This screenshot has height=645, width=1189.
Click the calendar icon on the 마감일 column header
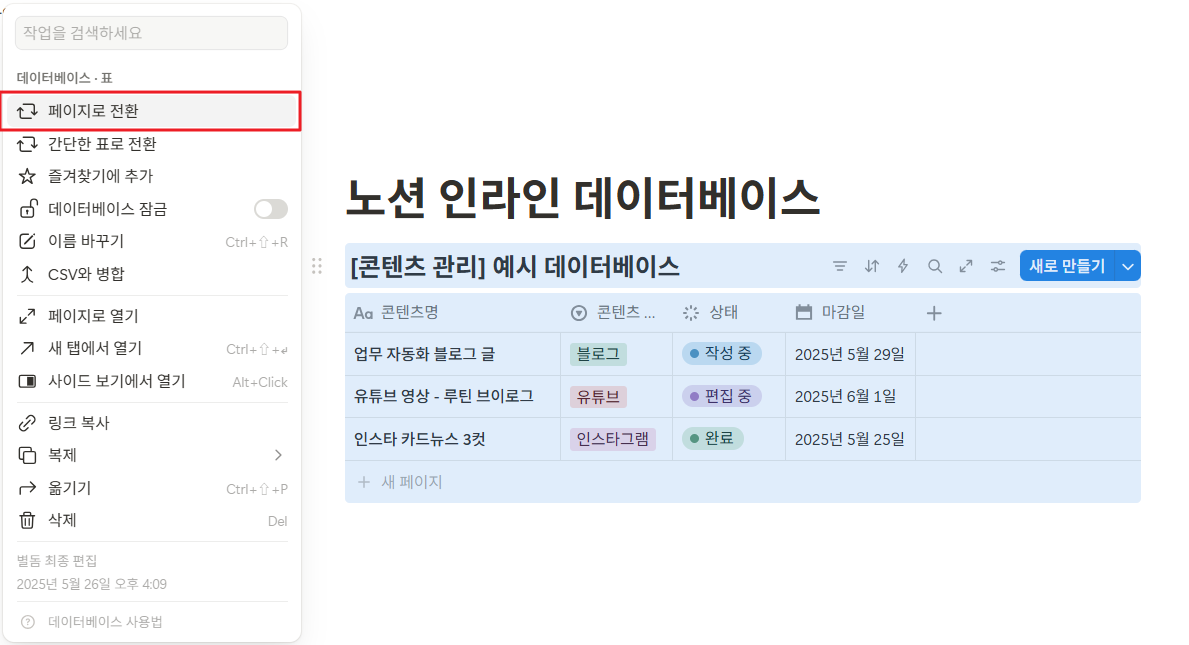tap(804, 312)
